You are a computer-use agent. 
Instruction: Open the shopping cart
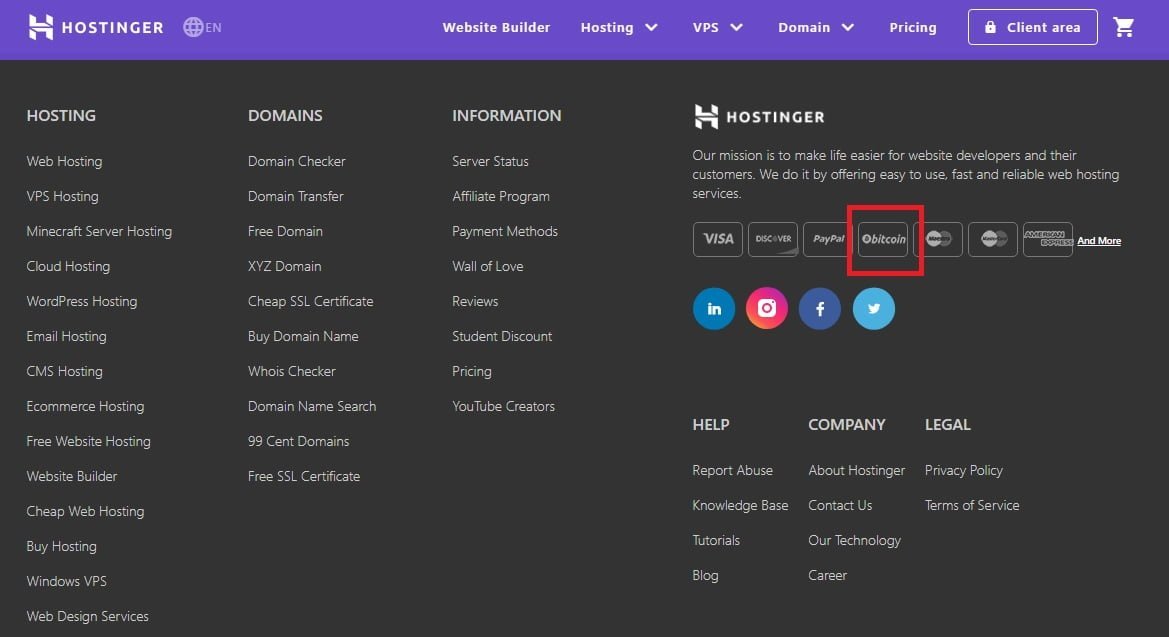point(1124,28)
